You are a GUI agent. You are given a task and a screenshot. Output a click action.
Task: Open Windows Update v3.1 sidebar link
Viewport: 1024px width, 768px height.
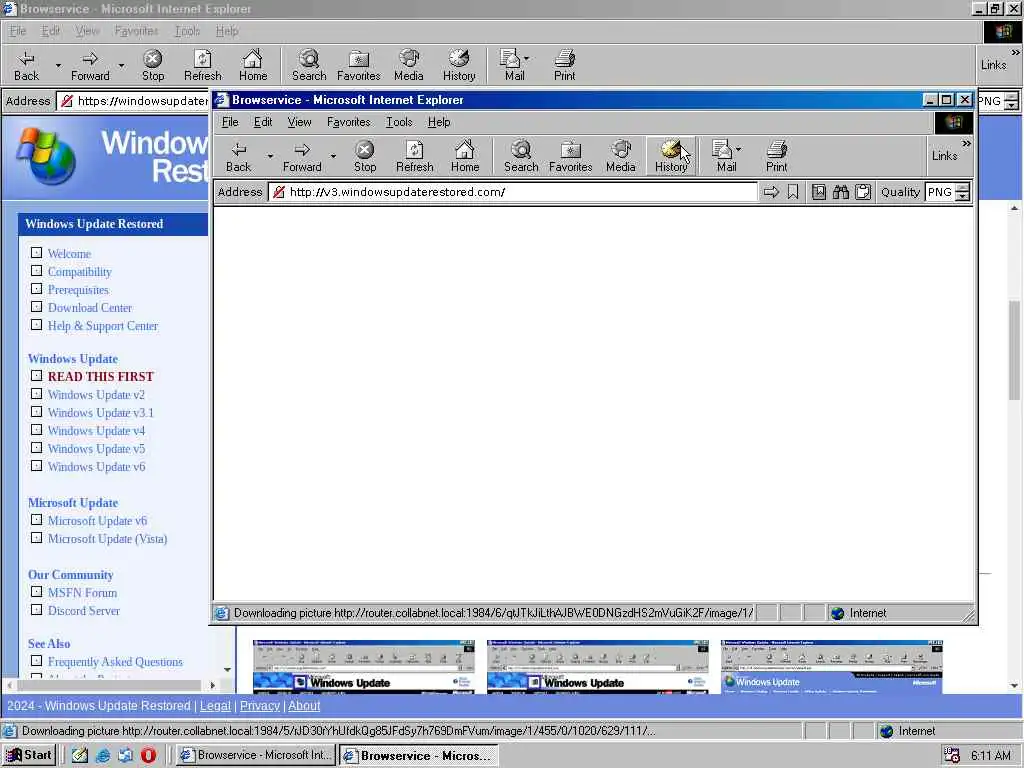tap(101, 413)
